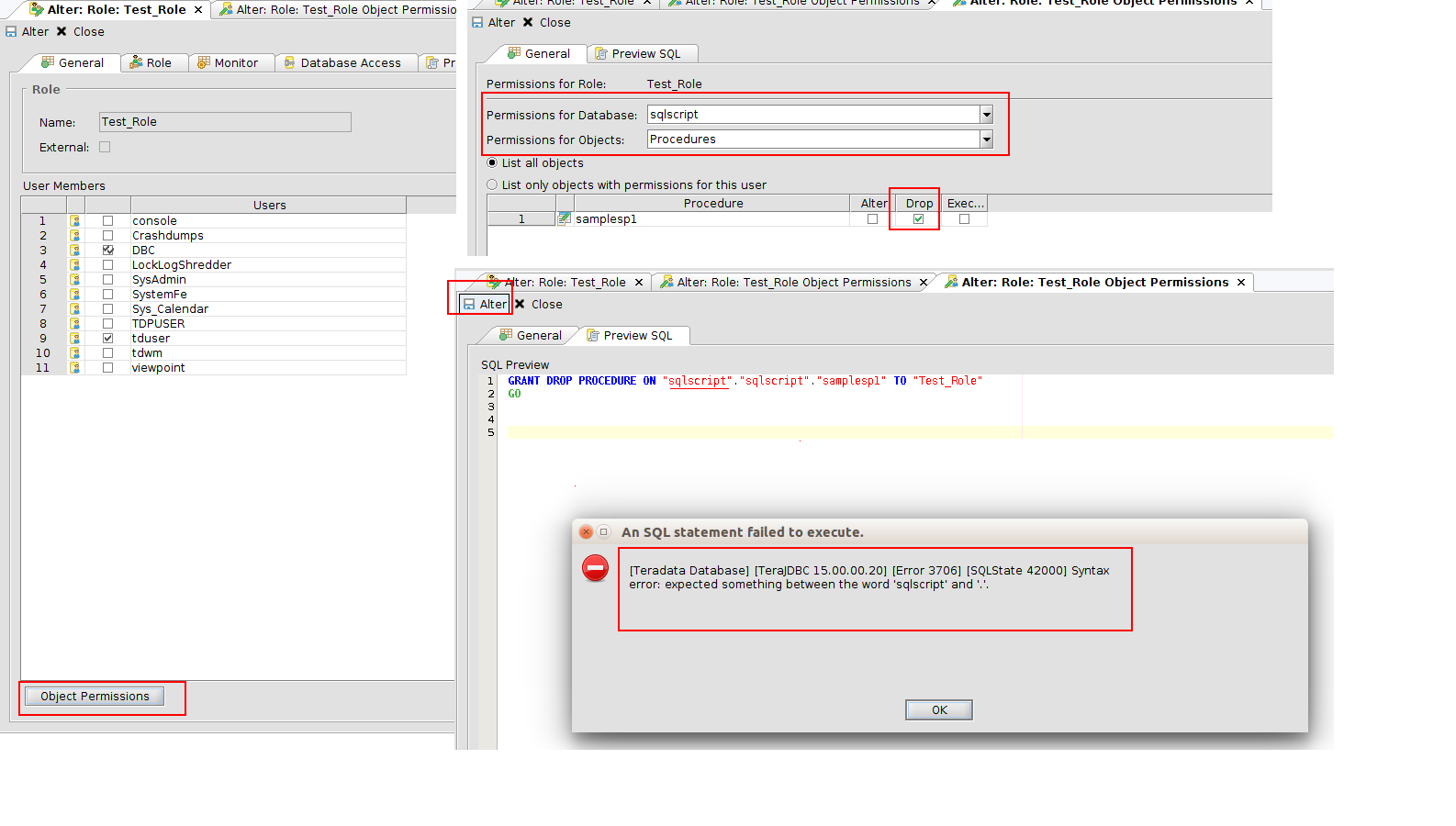The height and width of the screenshot is (826, 1456).
Task: Close the active Object Permissions tab, lower panel
Action: 1240,283
